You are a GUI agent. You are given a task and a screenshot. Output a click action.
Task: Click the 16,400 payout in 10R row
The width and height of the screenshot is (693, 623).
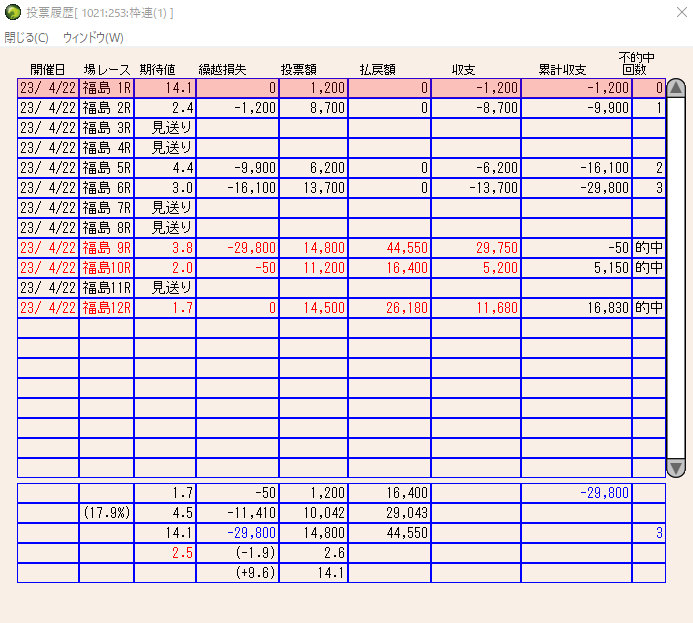pos(390,268)
